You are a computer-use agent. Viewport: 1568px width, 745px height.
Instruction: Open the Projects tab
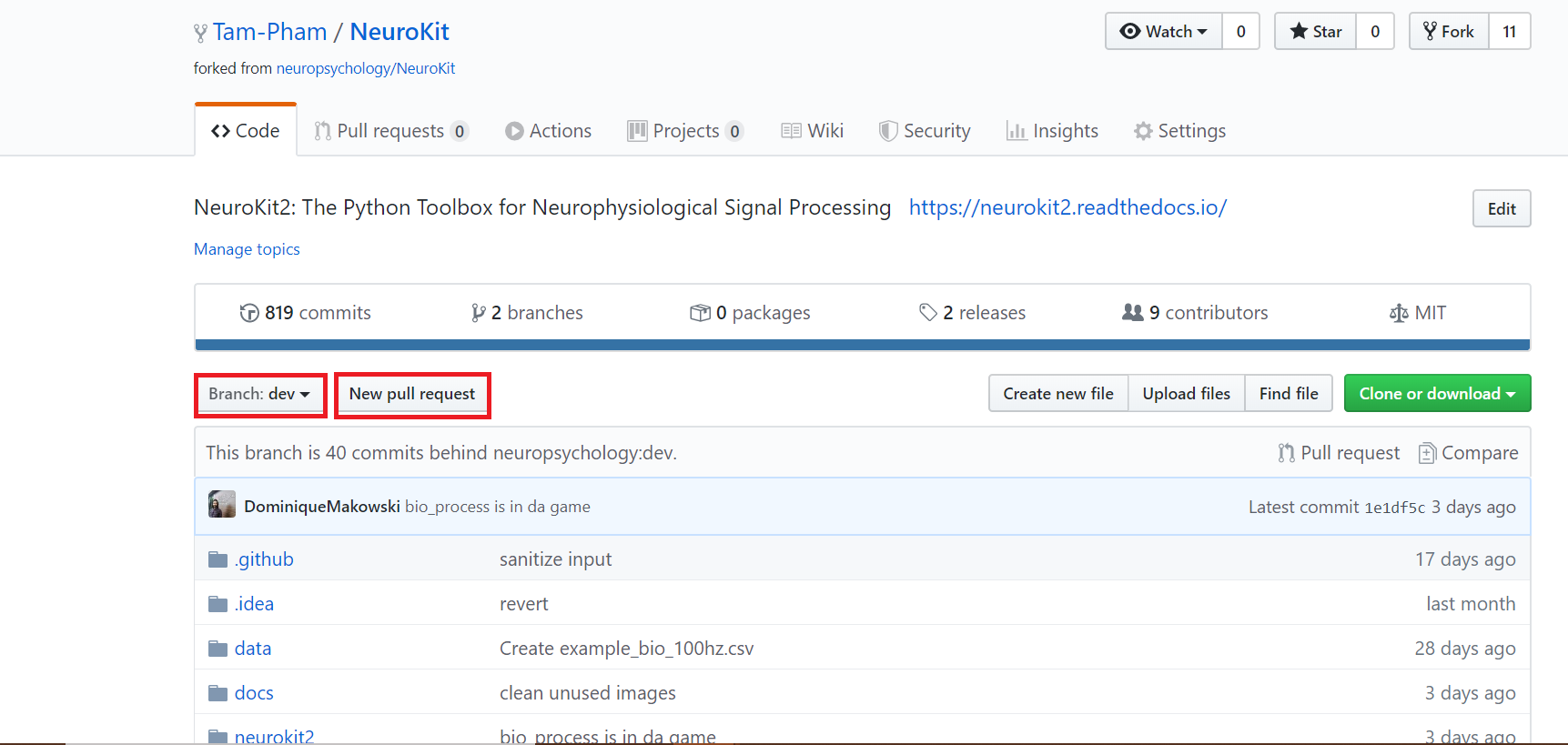click(x=685, y=131)
